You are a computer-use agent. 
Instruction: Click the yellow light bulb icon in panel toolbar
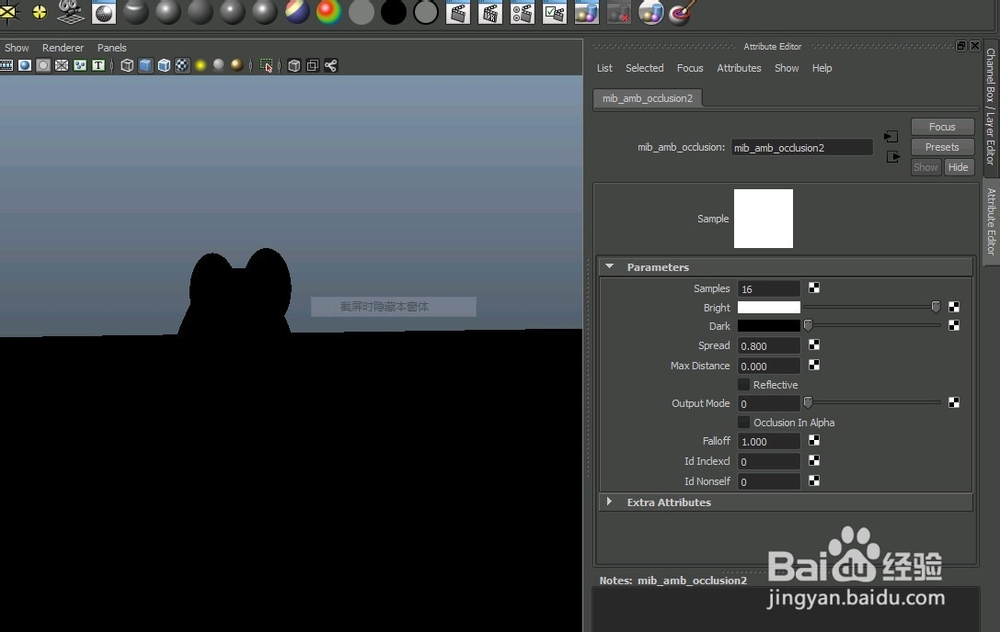click(200, 66)
